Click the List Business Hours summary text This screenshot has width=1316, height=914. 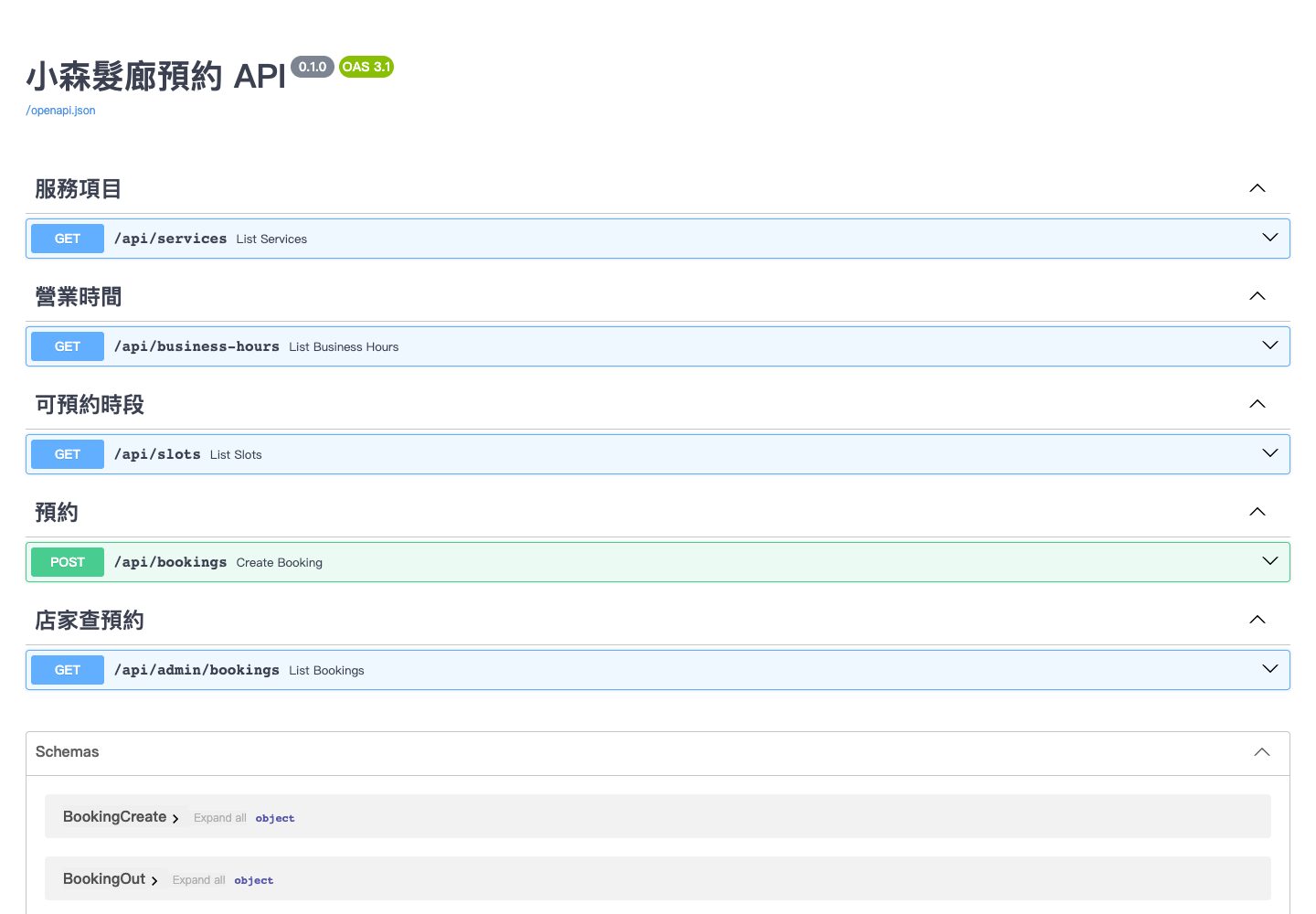click(344, 347)
